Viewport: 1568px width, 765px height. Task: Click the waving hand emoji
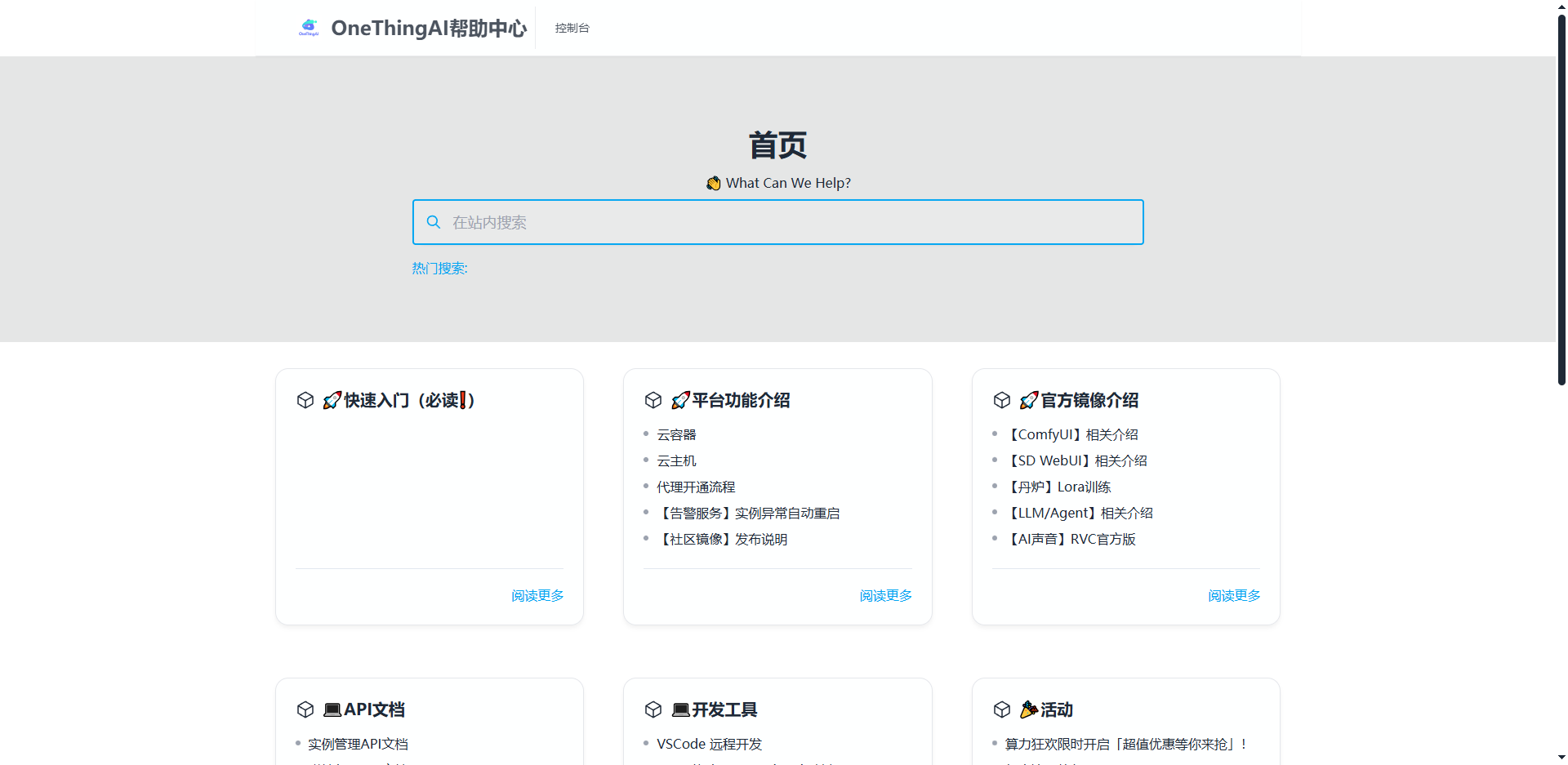[714, 183]
